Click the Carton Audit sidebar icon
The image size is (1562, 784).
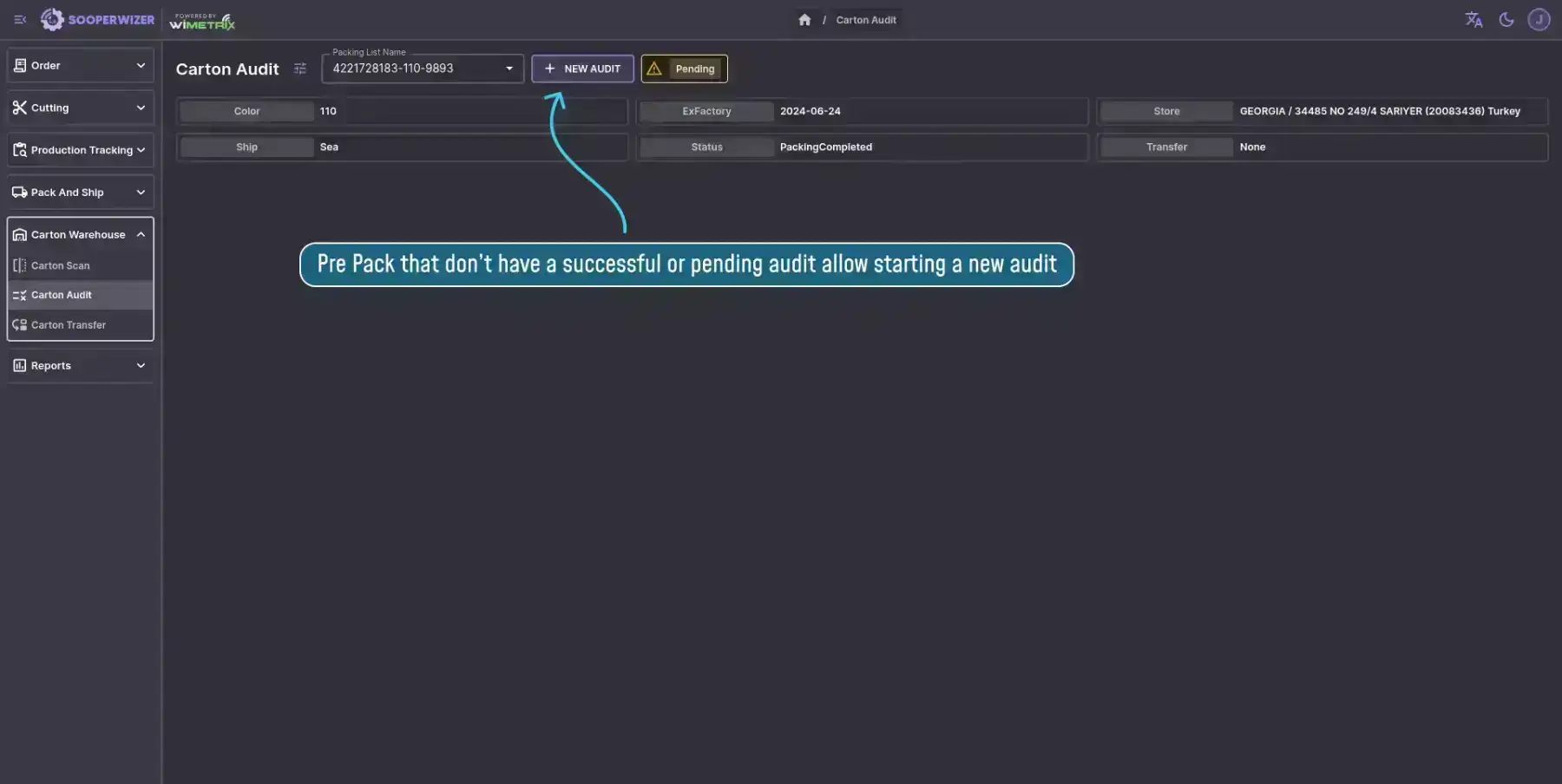click(x=20, y=295)
